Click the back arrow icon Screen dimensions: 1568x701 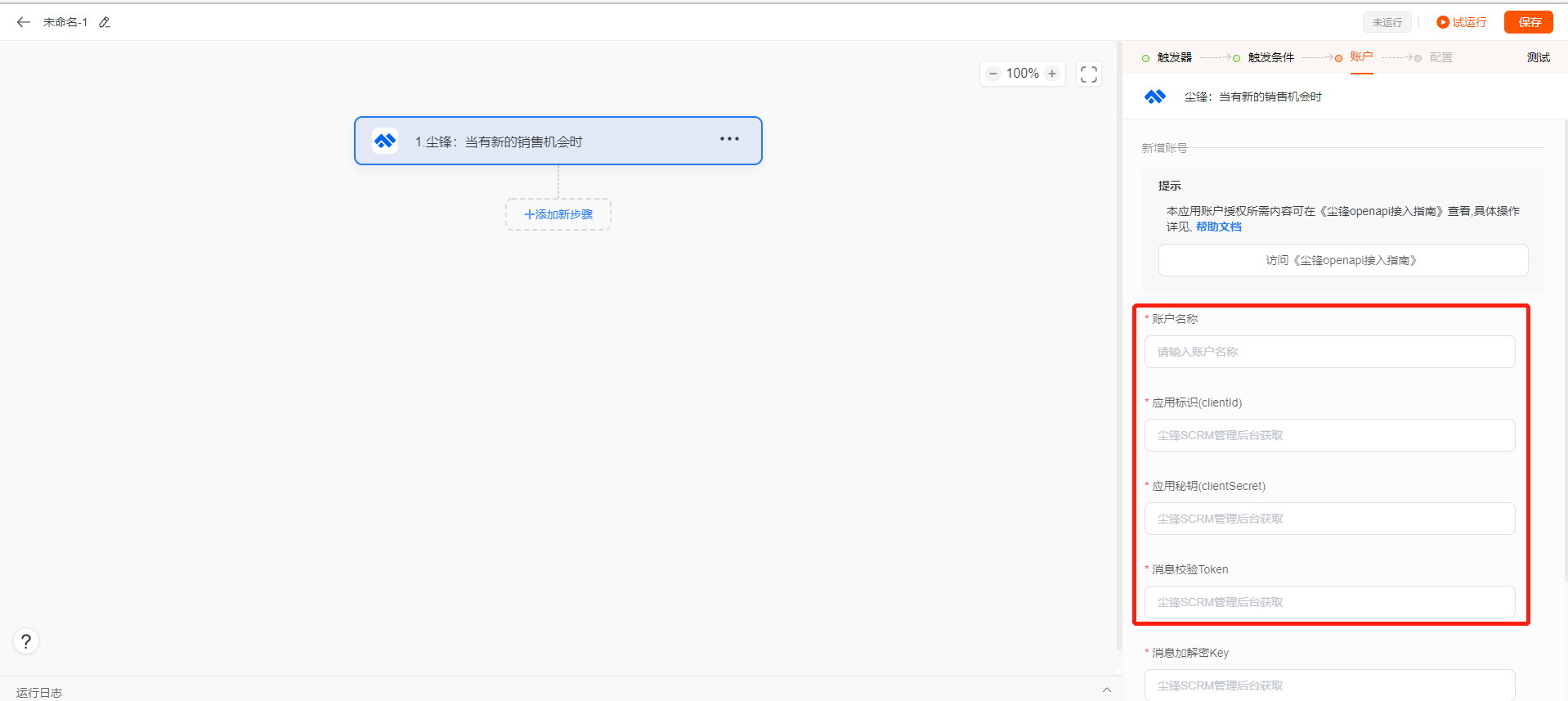click(24, 22)
